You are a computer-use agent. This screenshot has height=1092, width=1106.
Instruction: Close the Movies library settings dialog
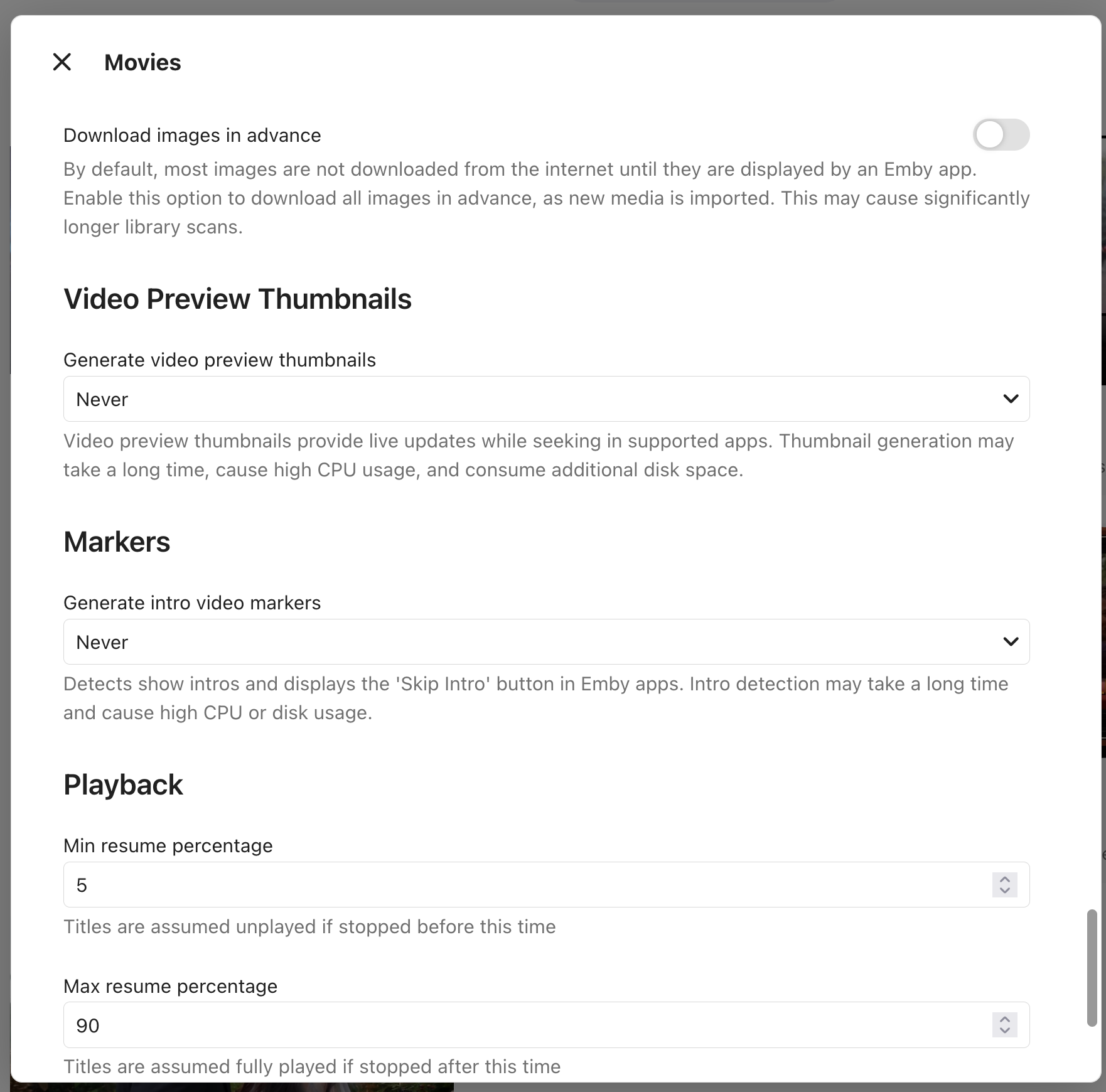coord(62,62)
